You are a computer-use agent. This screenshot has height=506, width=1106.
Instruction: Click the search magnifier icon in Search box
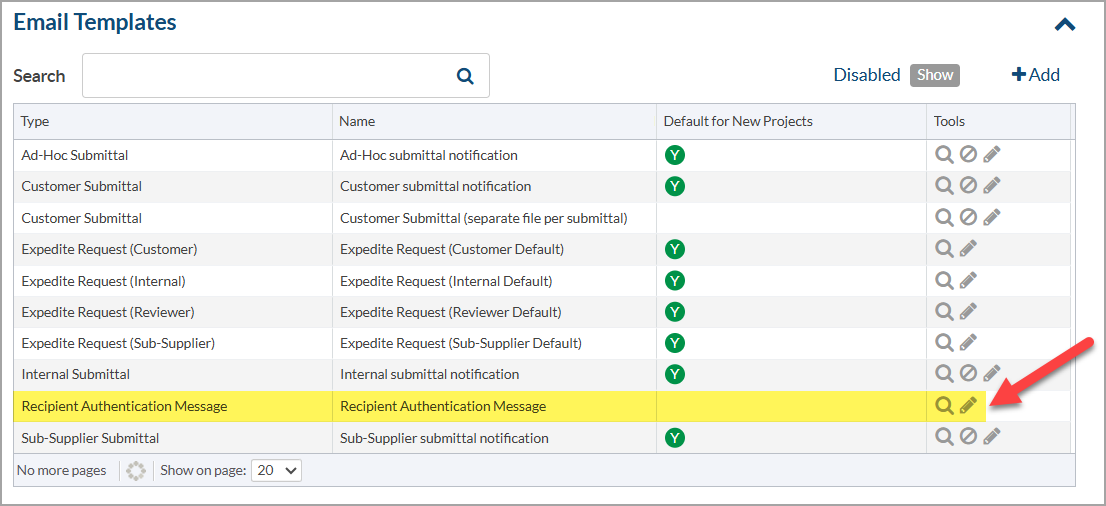point(465,76)
